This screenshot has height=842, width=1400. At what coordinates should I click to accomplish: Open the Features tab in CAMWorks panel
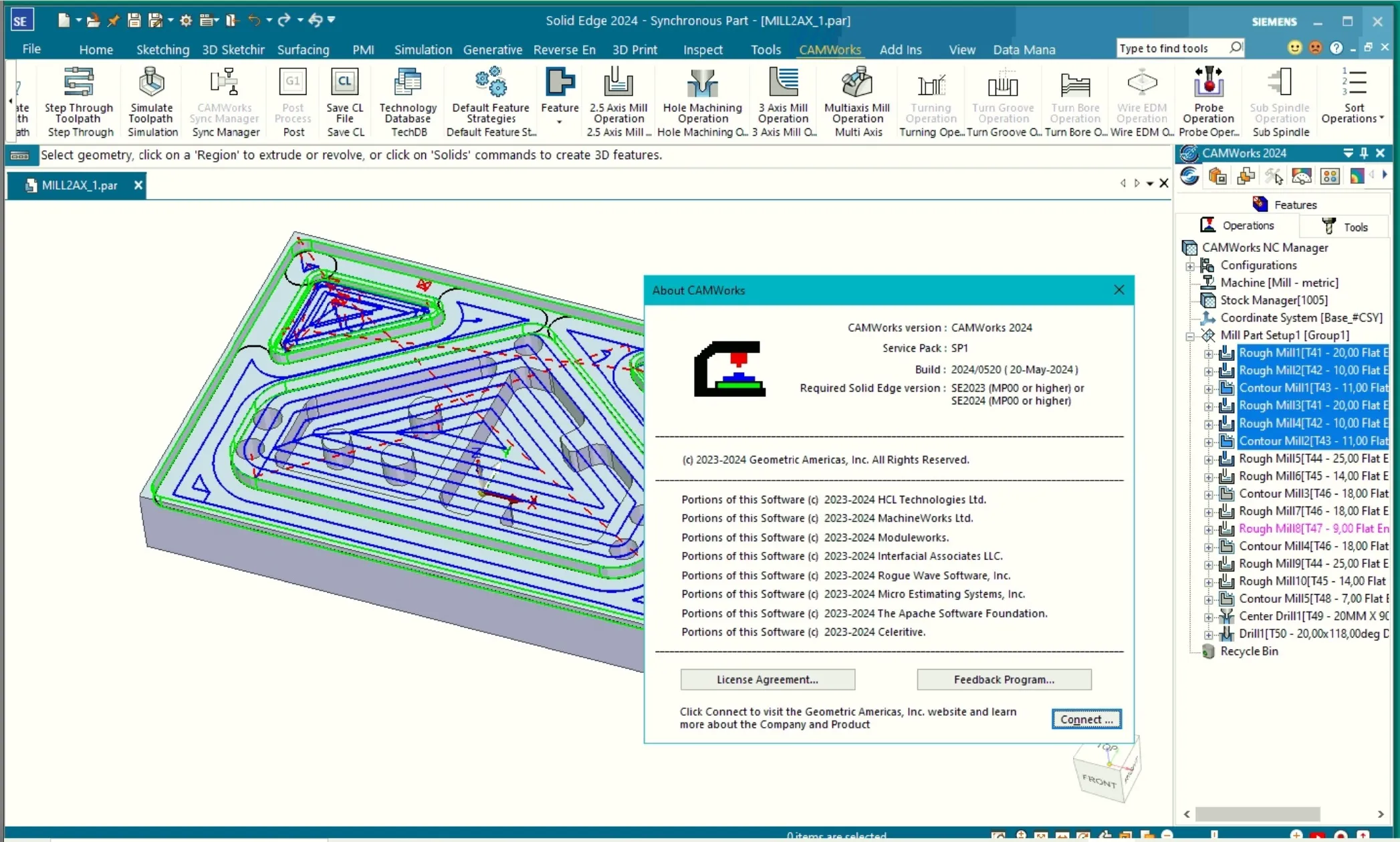(x=1284, y=204)
